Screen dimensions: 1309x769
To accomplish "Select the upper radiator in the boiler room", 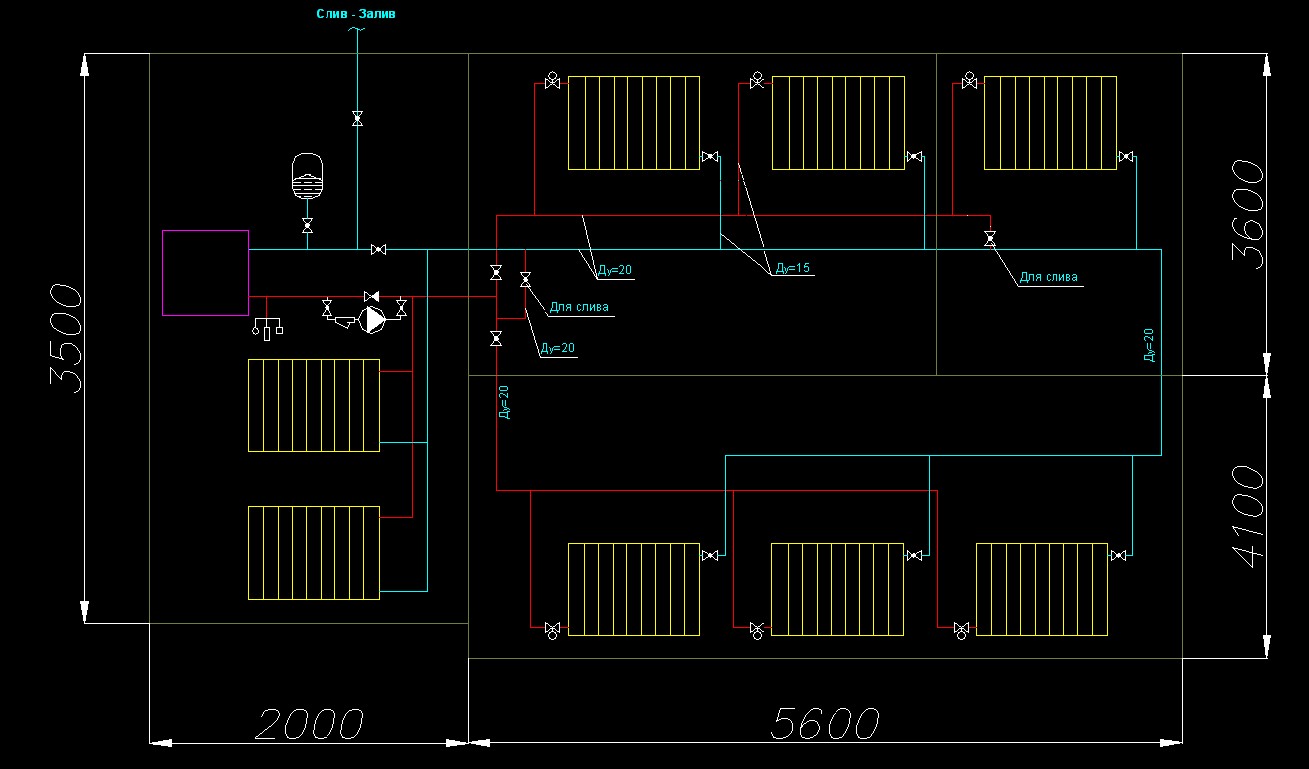I will (x=314, y=405).
